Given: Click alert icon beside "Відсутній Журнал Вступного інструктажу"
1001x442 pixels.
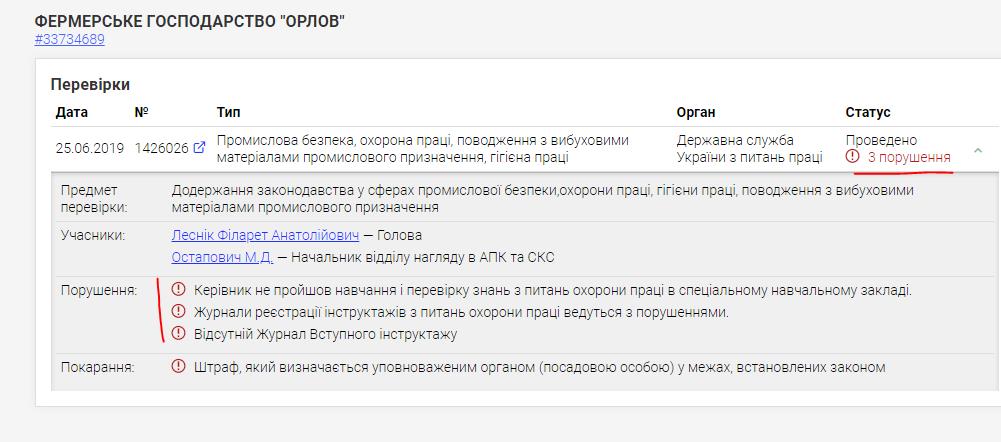Looking at the screenshot, I should 179,333.
